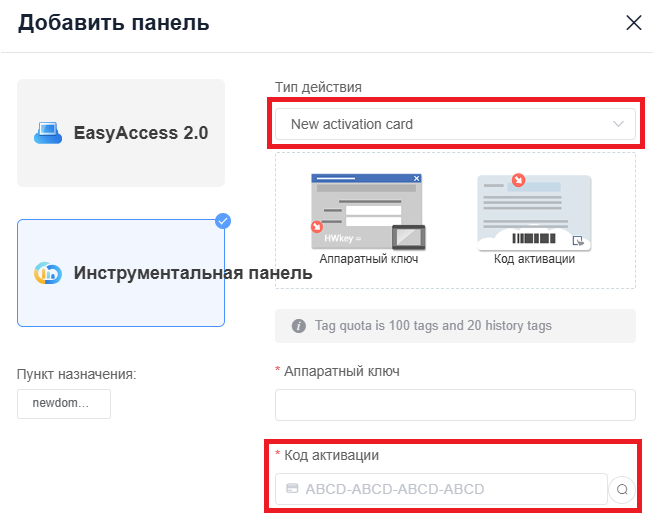
Task: Click the Tag quota notice text
Action: 433,326
